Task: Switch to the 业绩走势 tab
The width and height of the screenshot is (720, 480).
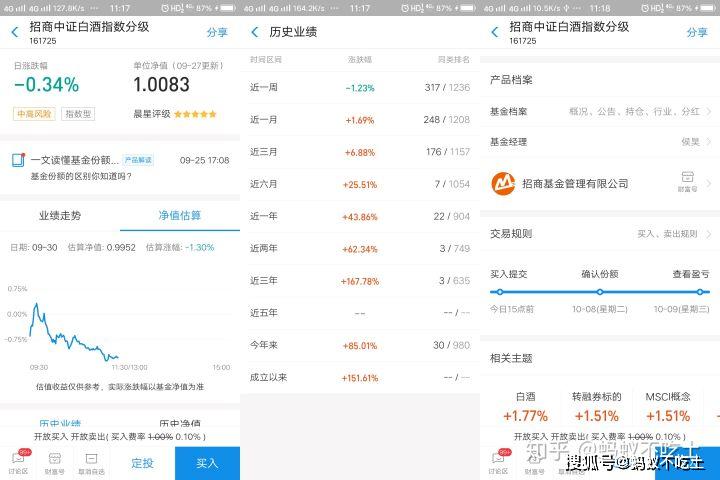Action: click(x=60, y=215)
